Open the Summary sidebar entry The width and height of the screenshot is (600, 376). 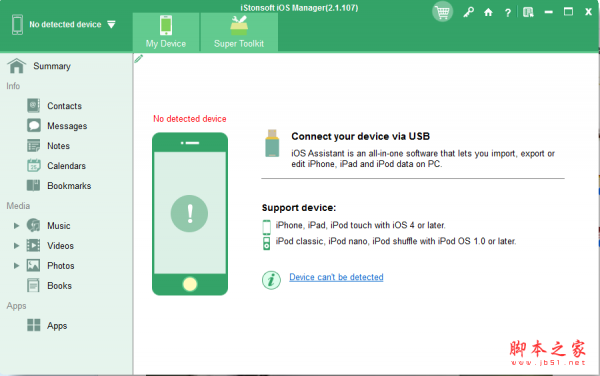click(52, 66)
